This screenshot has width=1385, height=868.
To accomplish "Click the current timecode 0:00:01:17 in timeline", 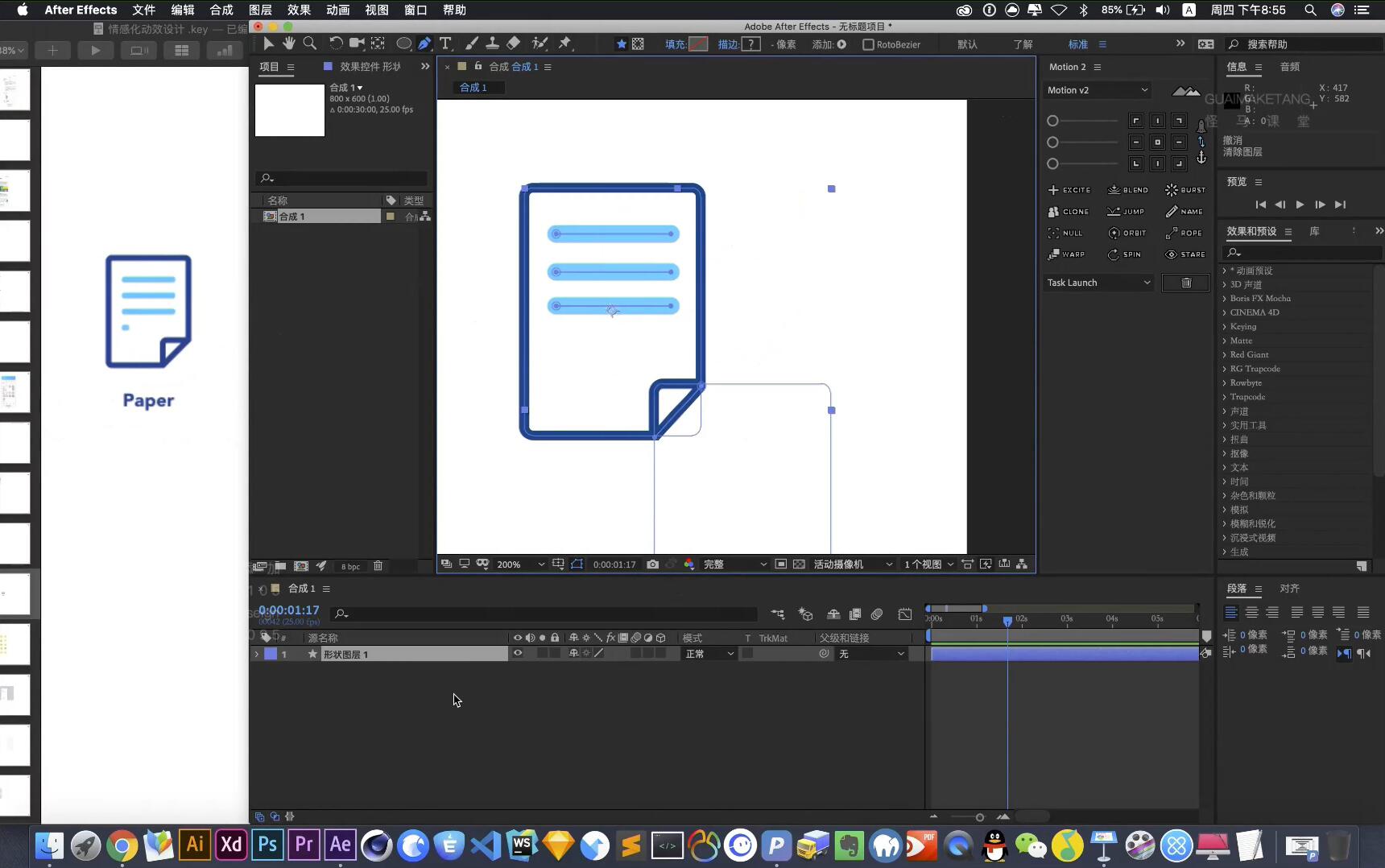I will pos(289,610).
